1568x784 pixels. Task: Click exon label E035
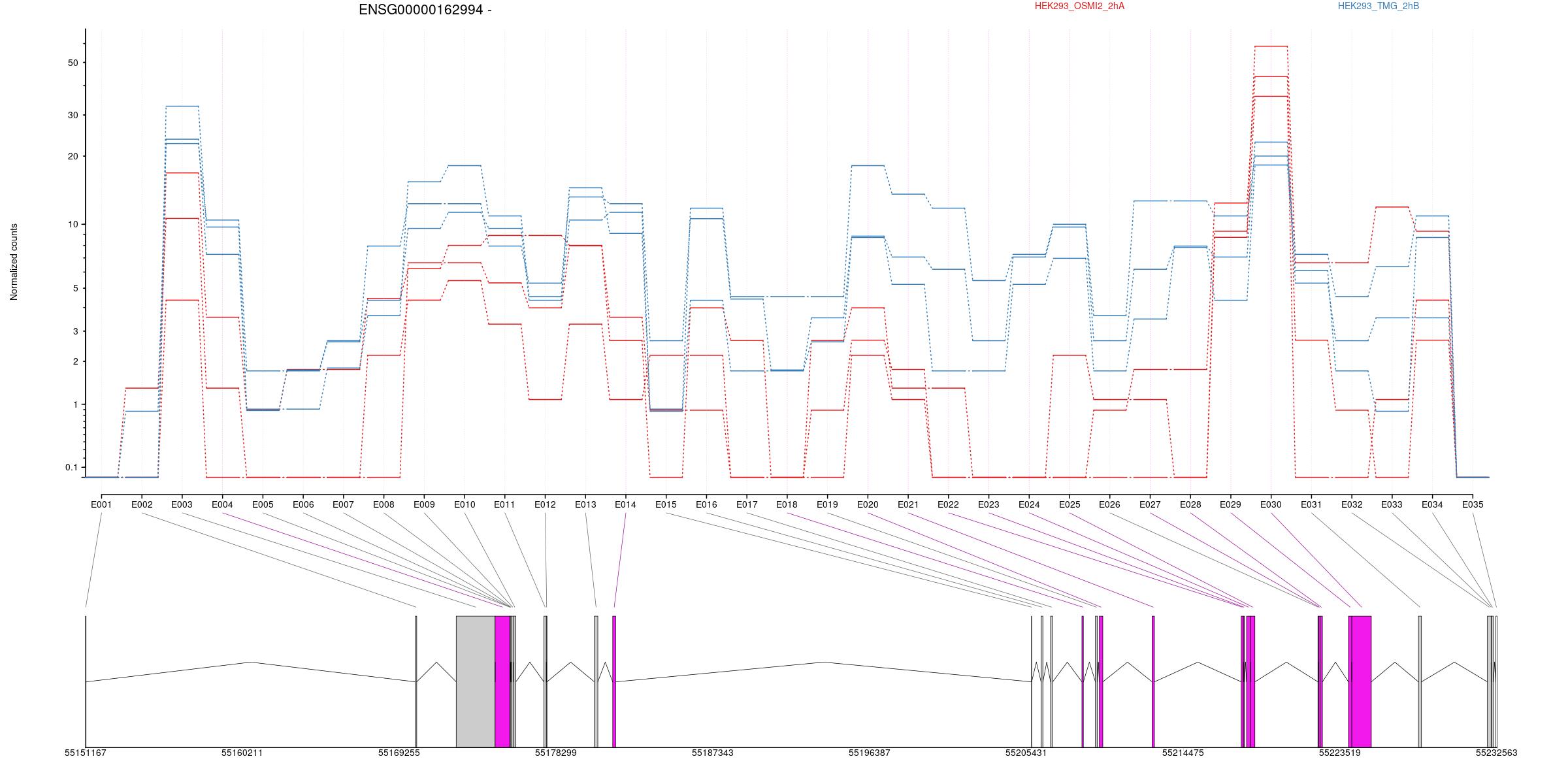1473,504
